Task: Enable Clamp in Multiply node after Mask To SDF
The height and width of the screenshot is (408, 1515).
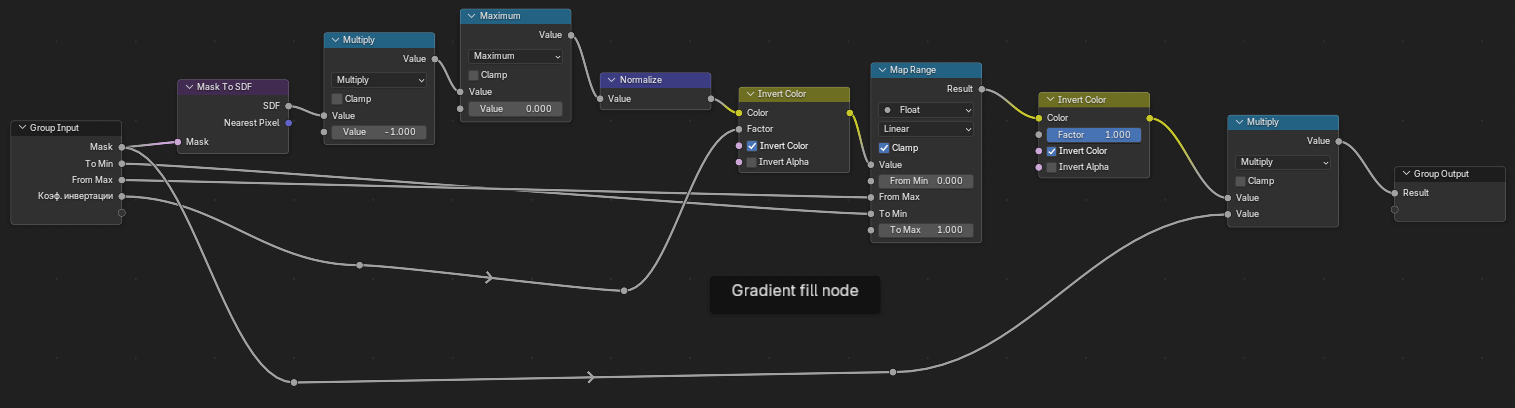Action: point(338,99)
